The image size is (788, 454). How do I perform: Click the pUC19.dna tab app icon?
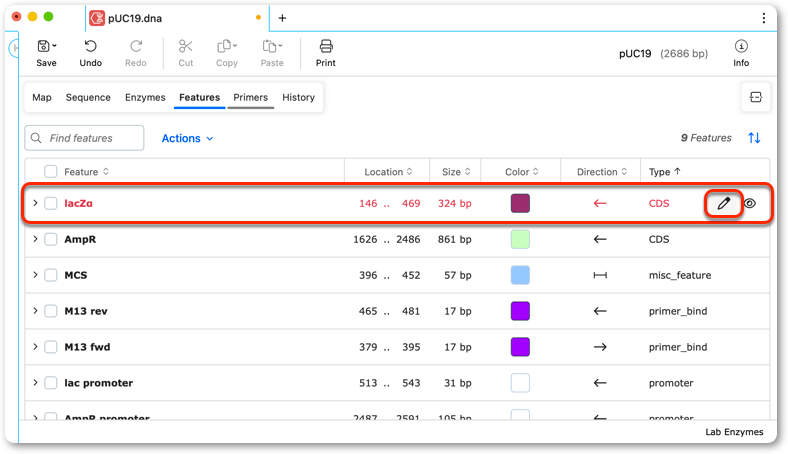(97, 18)
